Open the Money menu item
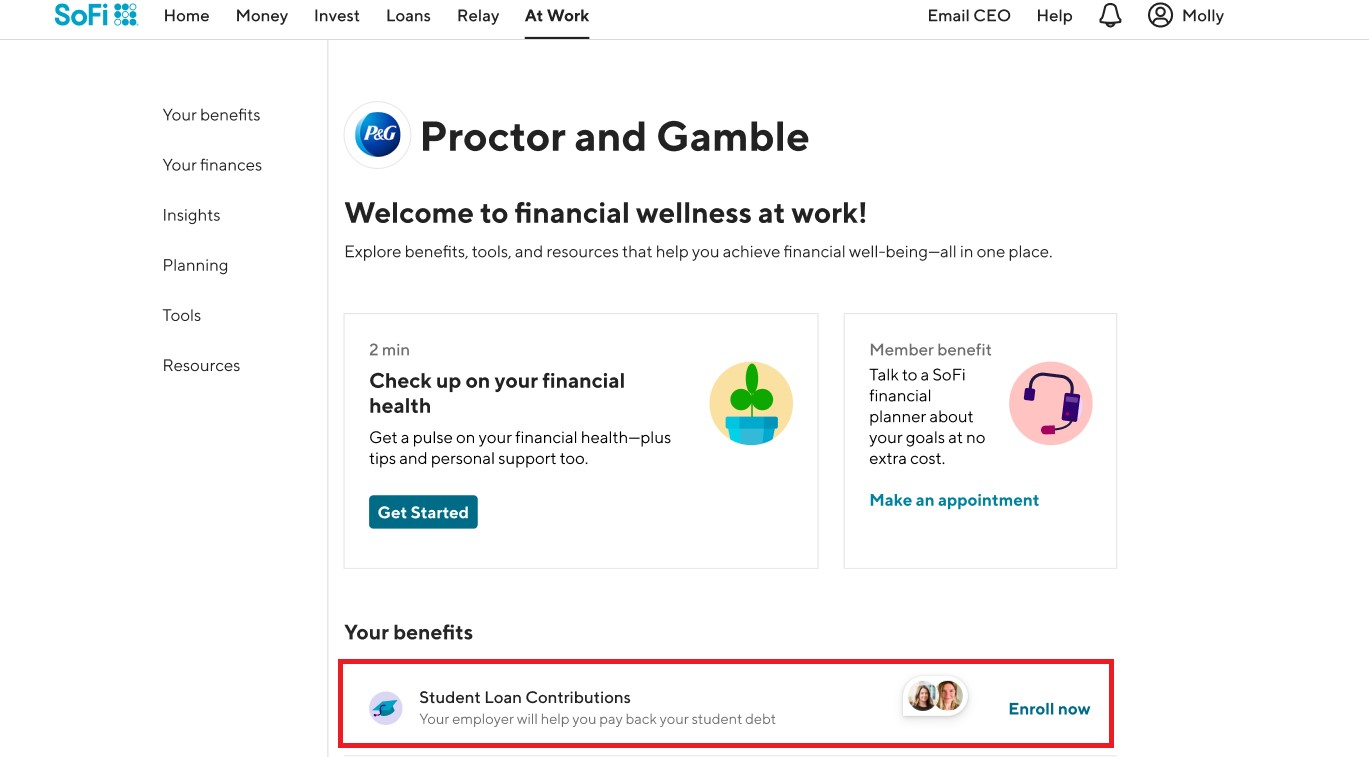Image resolution: width=1369 pixels, height=757 pixels. coord(261,15)
